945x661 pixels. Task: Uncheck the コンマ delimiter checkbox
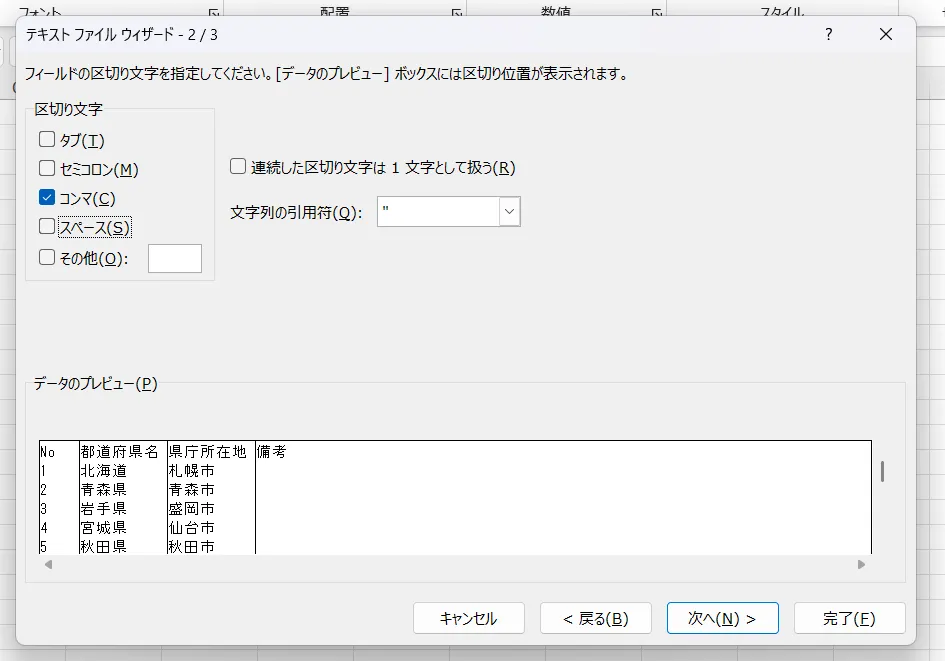coord(47,198)
